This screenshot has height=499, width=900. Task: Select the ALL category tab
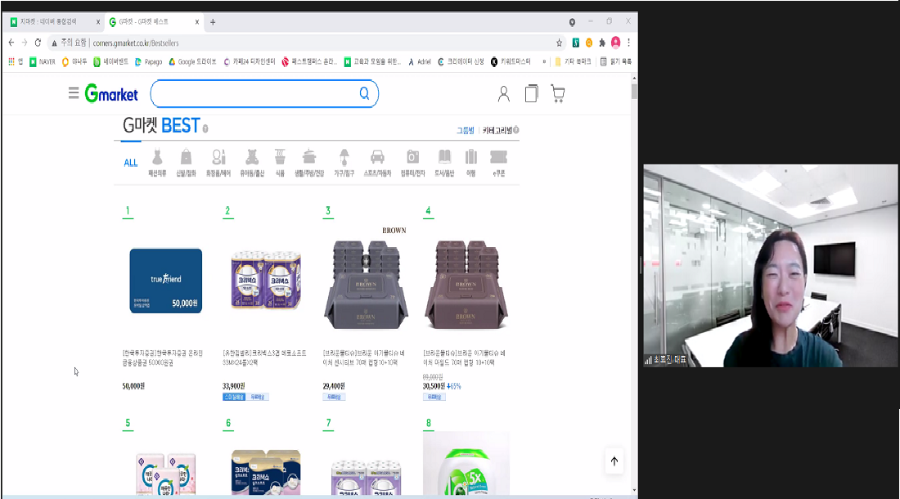131,163
